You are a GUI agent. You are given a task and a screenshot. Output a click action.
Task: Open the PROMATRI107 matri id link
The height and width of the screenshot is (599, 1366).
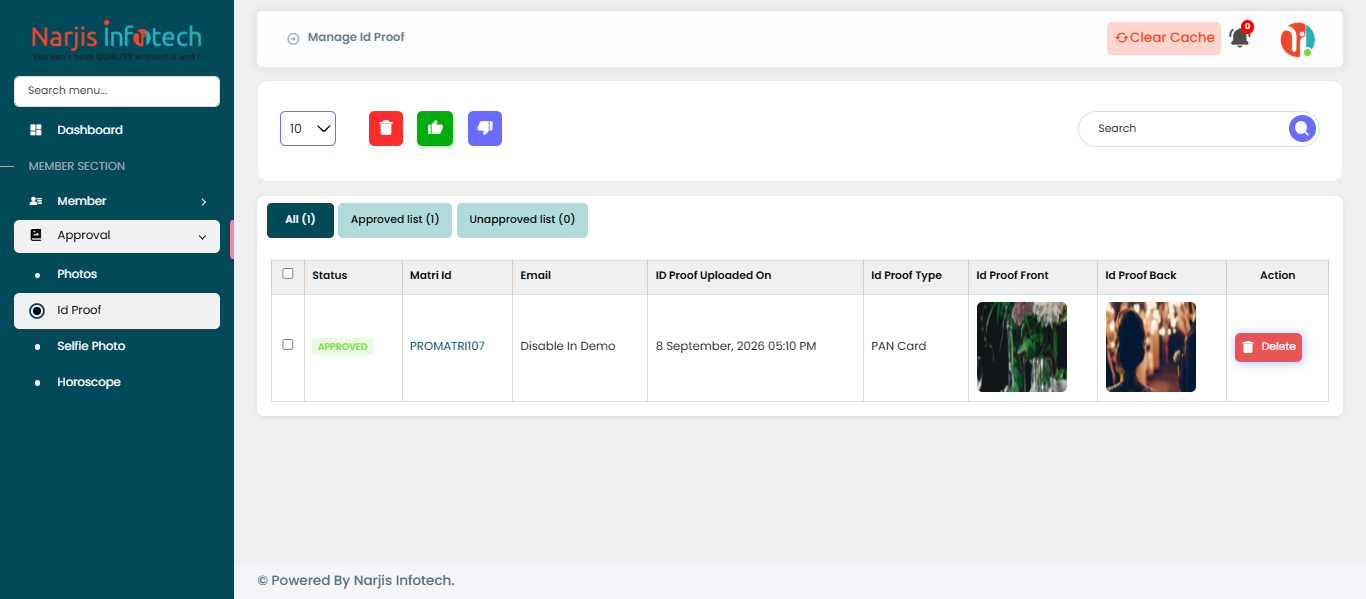pos(447,346)
